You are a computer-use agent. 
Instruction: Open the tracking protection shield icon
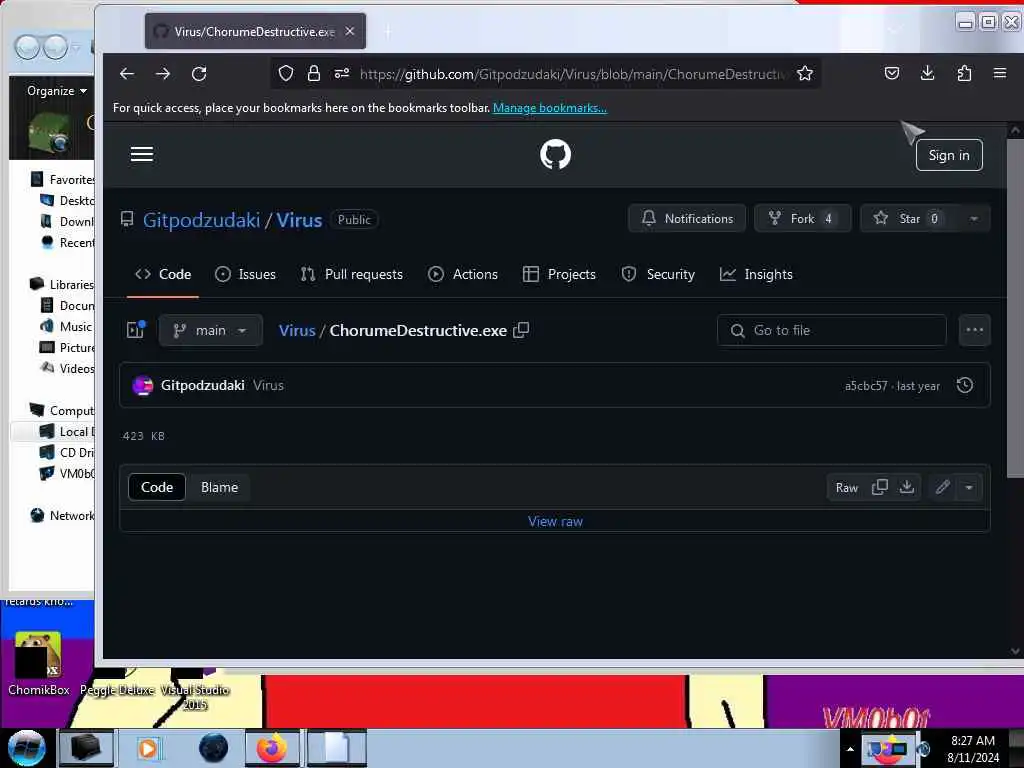click(x=285, y=73)
